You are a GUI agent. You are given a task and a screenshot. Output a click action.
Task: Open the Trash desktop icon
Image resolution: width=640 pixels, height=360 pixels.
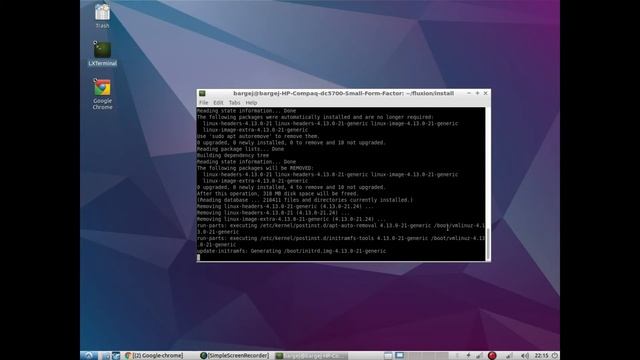pos(102,16)
